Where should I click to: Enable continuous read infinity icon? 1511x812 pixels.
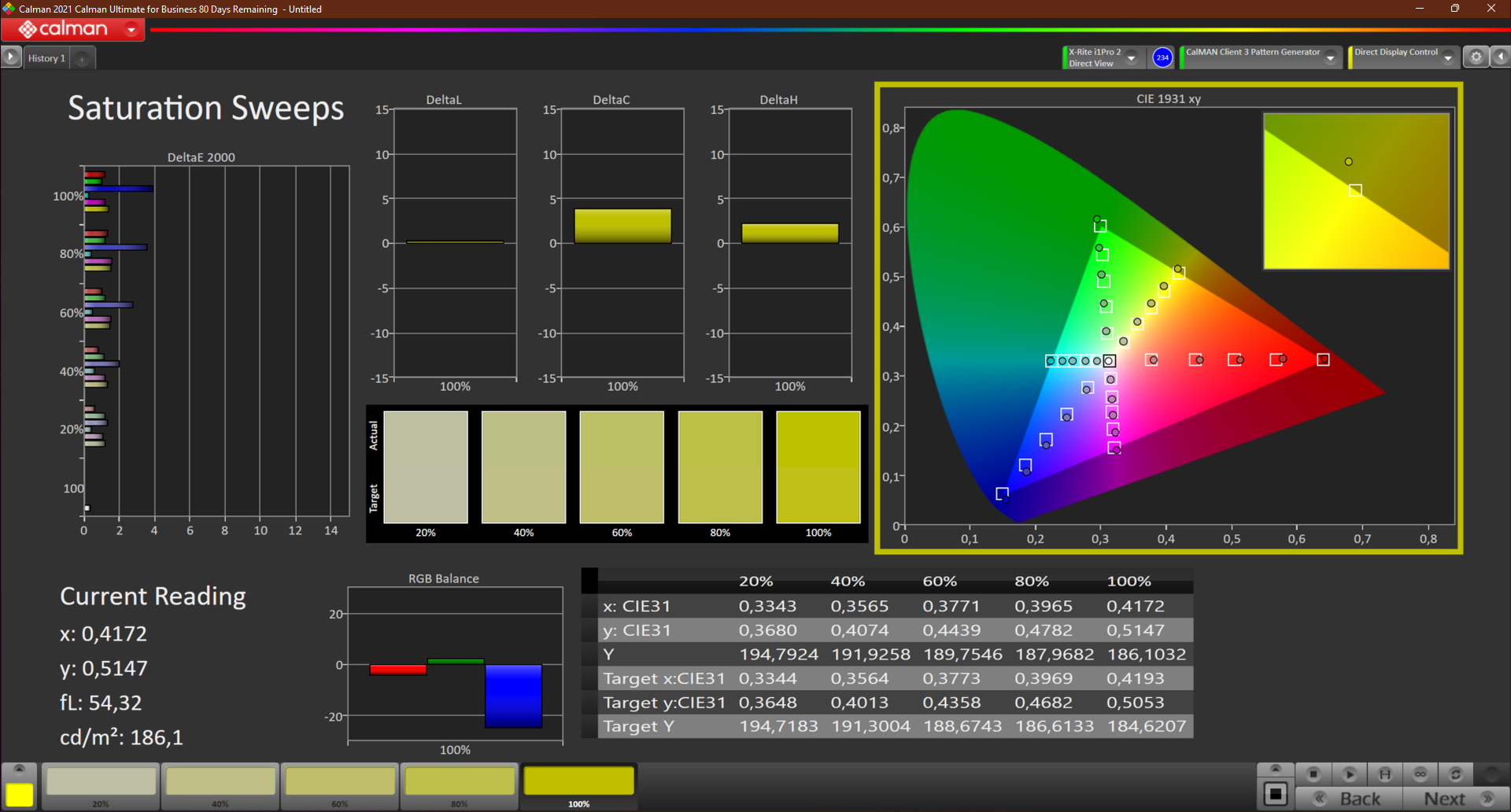tap(1420, 774)
